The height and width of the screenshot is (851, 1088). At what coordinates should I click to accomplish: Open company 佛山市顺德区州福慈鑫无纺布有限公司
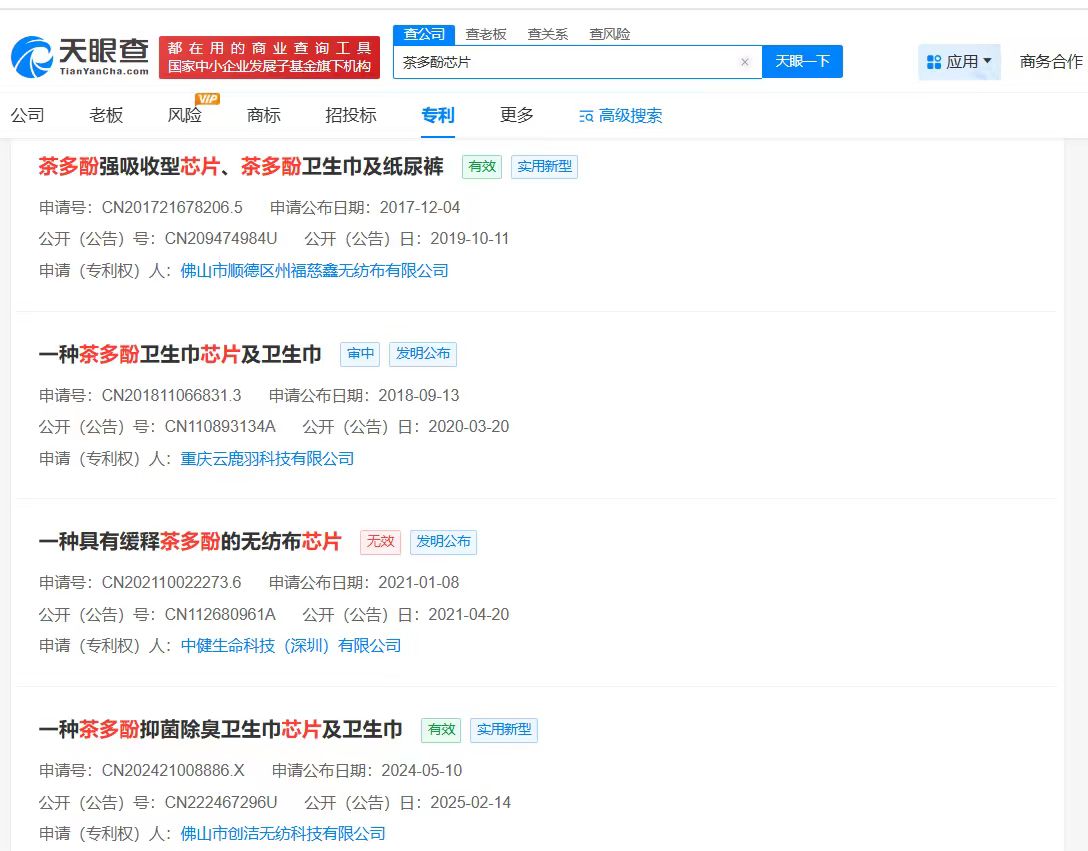click(314, 271)
